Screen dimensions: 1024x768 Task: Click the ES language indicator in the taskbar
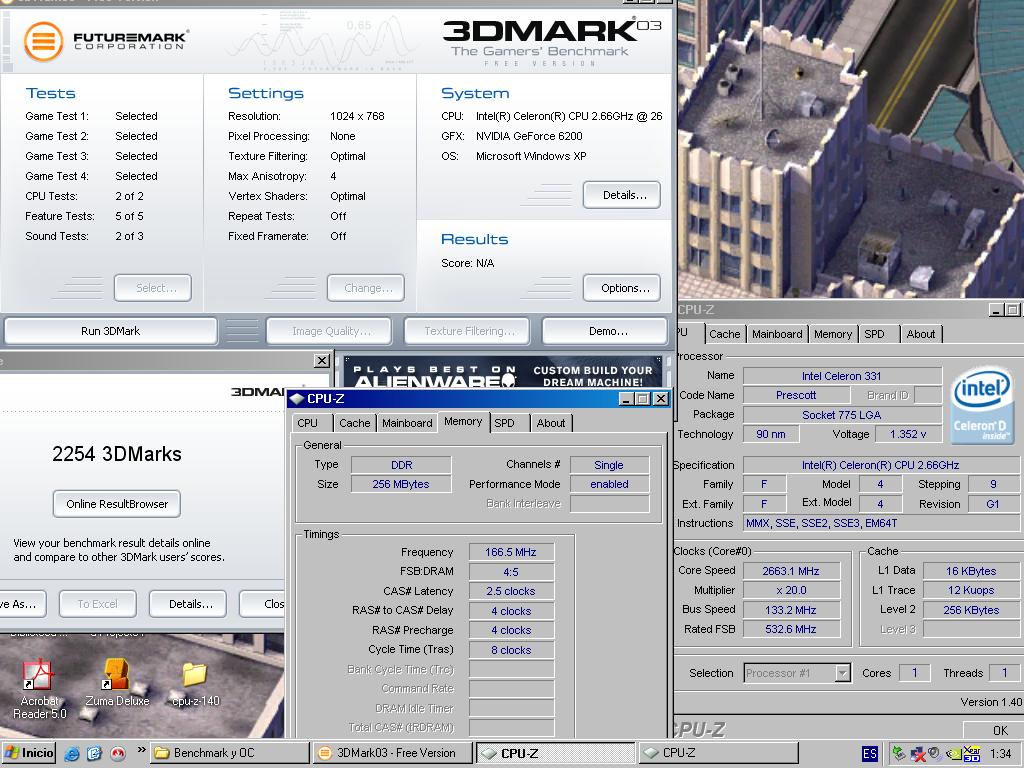click(870, 754)
